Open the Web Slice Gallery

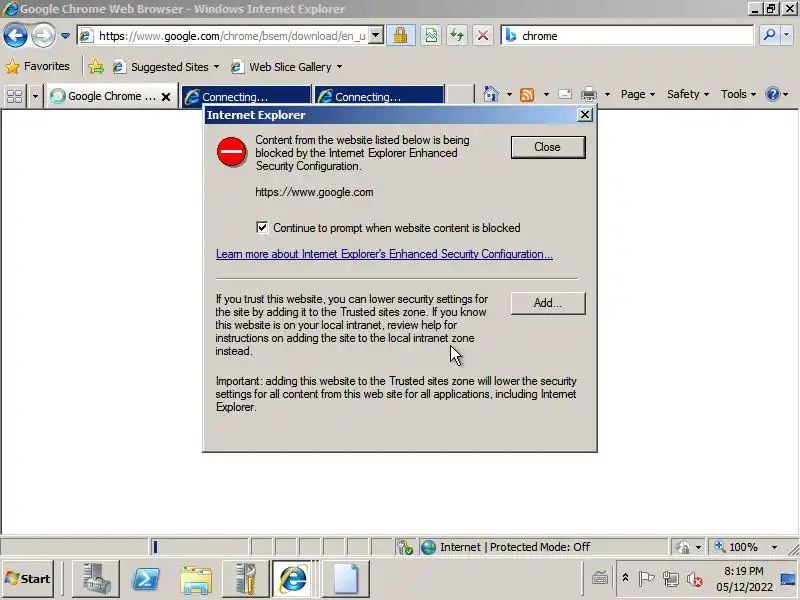(x=286, y=67)
